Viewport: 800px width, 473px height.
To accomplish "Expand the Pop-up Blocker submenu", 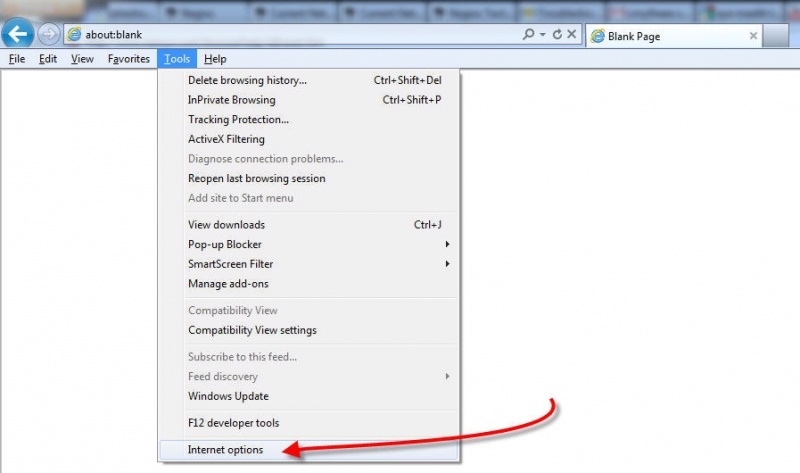I will pyautogui.click(x=308, y=244).
